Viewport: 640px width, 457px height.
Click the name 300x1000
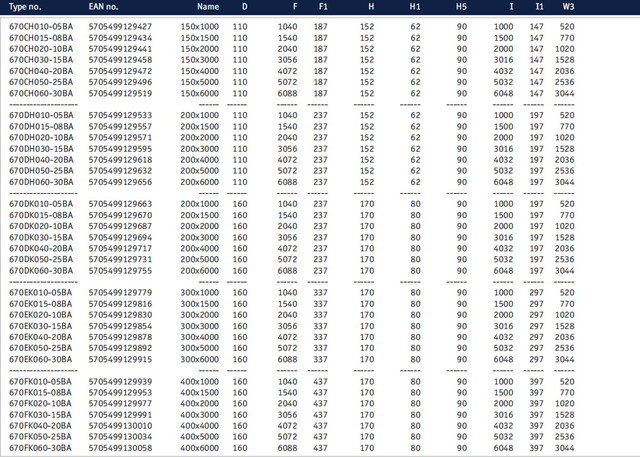[200, 293]
